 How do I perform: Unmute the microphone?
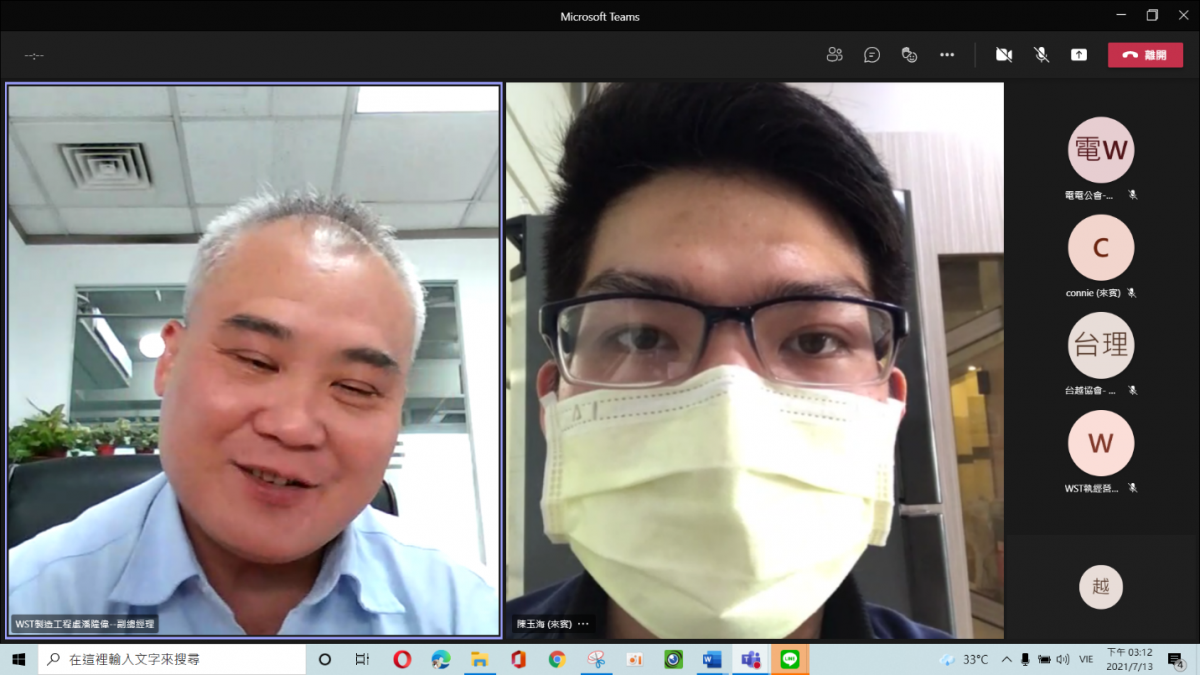[1041, 55]
